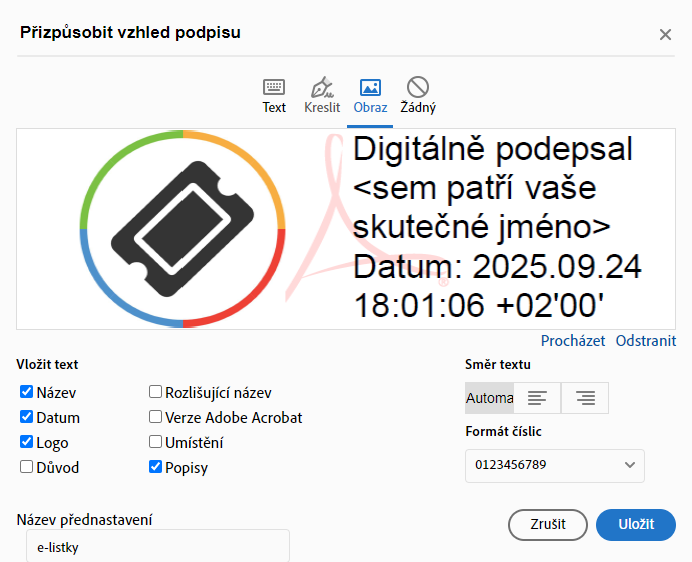
Task: Uncheck the Název checkbox
Action: pyautogui.click(x=26, y=393)
